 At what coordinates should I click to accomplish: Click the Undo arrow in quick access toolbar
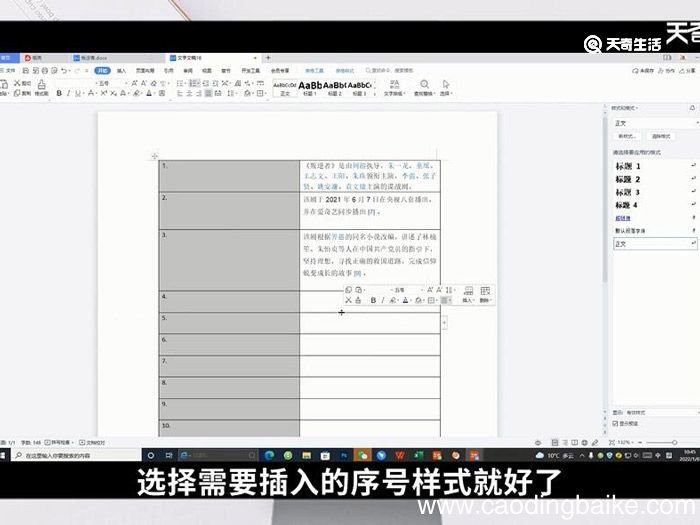tap(64, 71)
